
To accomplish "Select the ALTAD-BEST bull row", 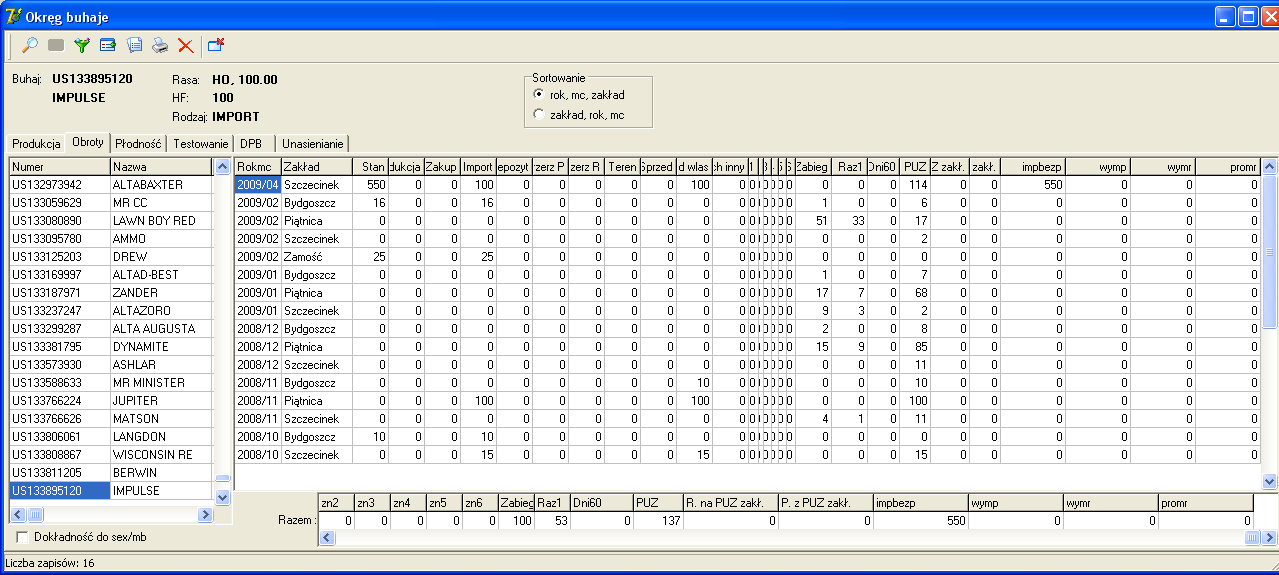I will click(x=112, y=275).
